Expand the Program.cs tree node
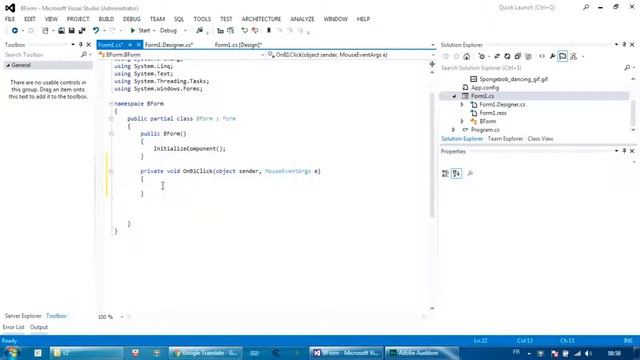 pyautogui.click(x=453, y=130)
